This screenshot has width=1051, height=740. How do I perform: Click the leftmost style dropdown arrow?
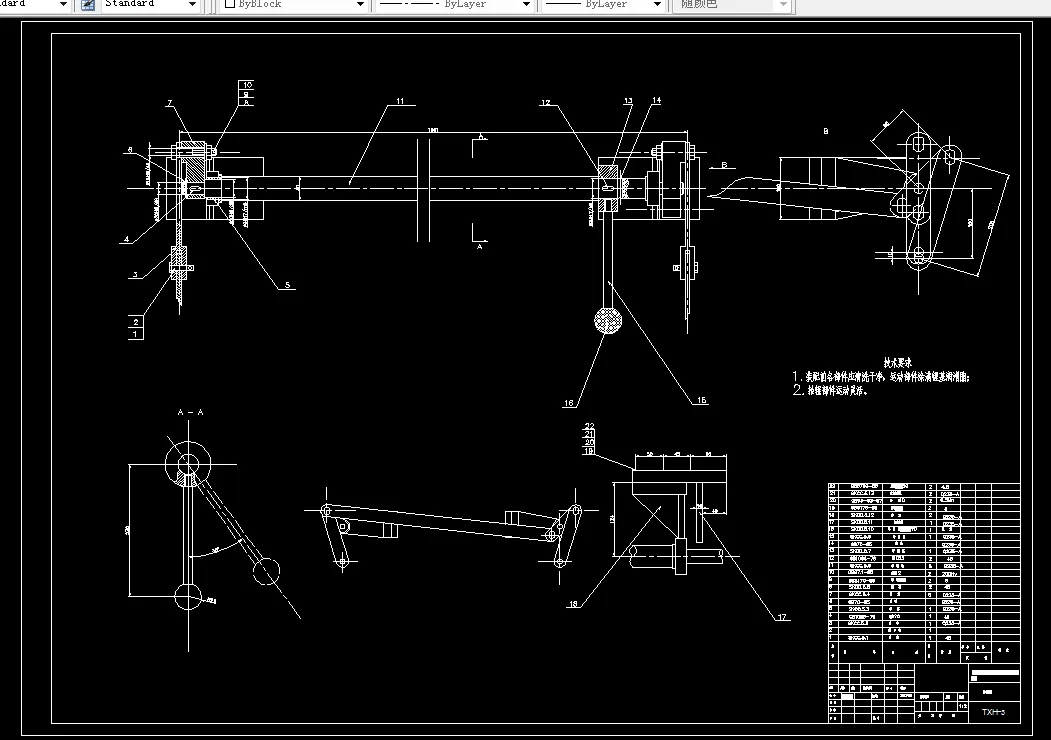coord(63,4)
